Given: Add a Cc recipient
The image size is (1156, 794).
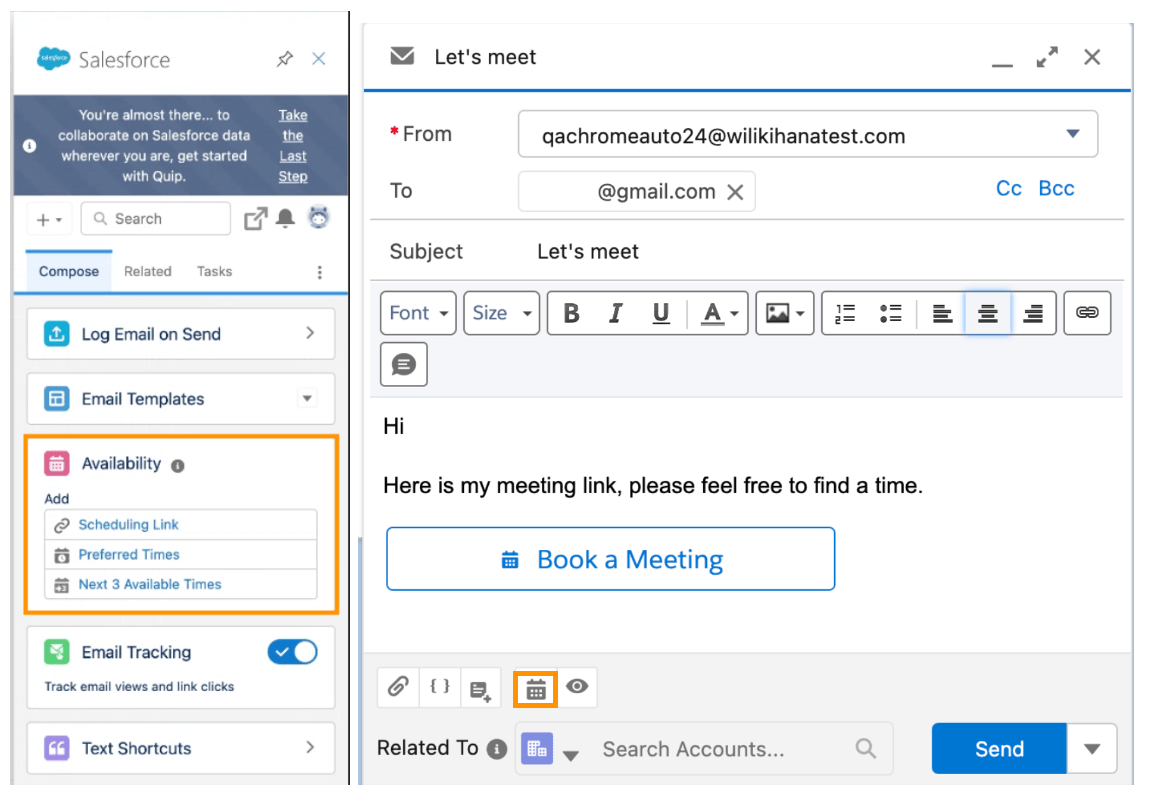Looking at the screenshot, I should [x=1009, y=189].
